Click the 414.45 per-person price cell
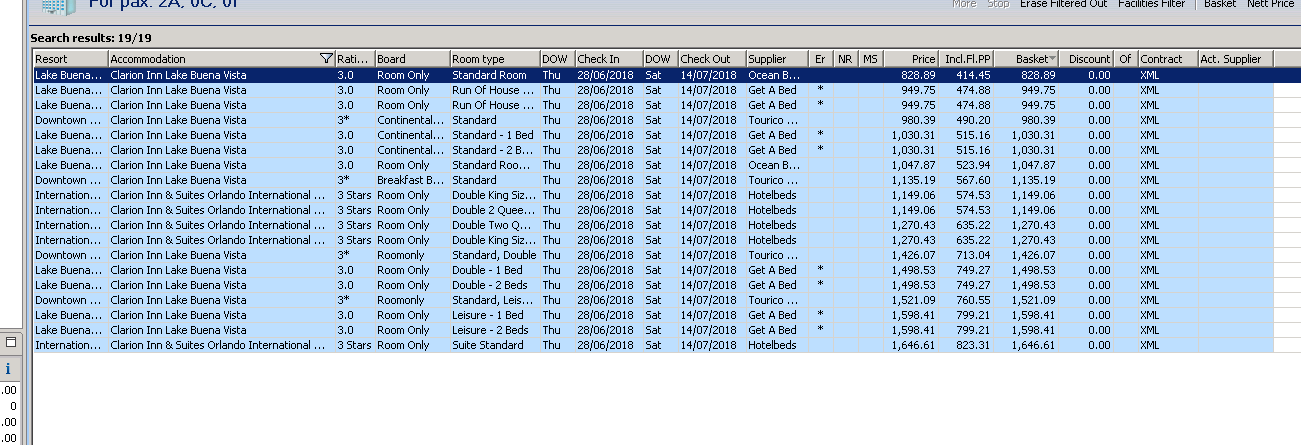 [968, 75]
